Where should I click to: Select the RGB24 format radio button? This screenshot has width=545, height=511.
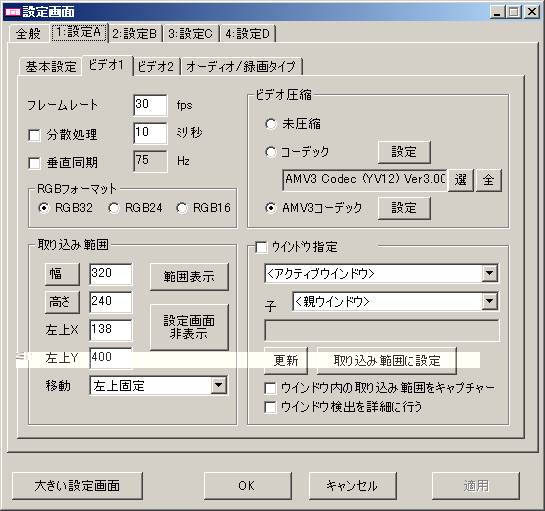click(114, 208)
